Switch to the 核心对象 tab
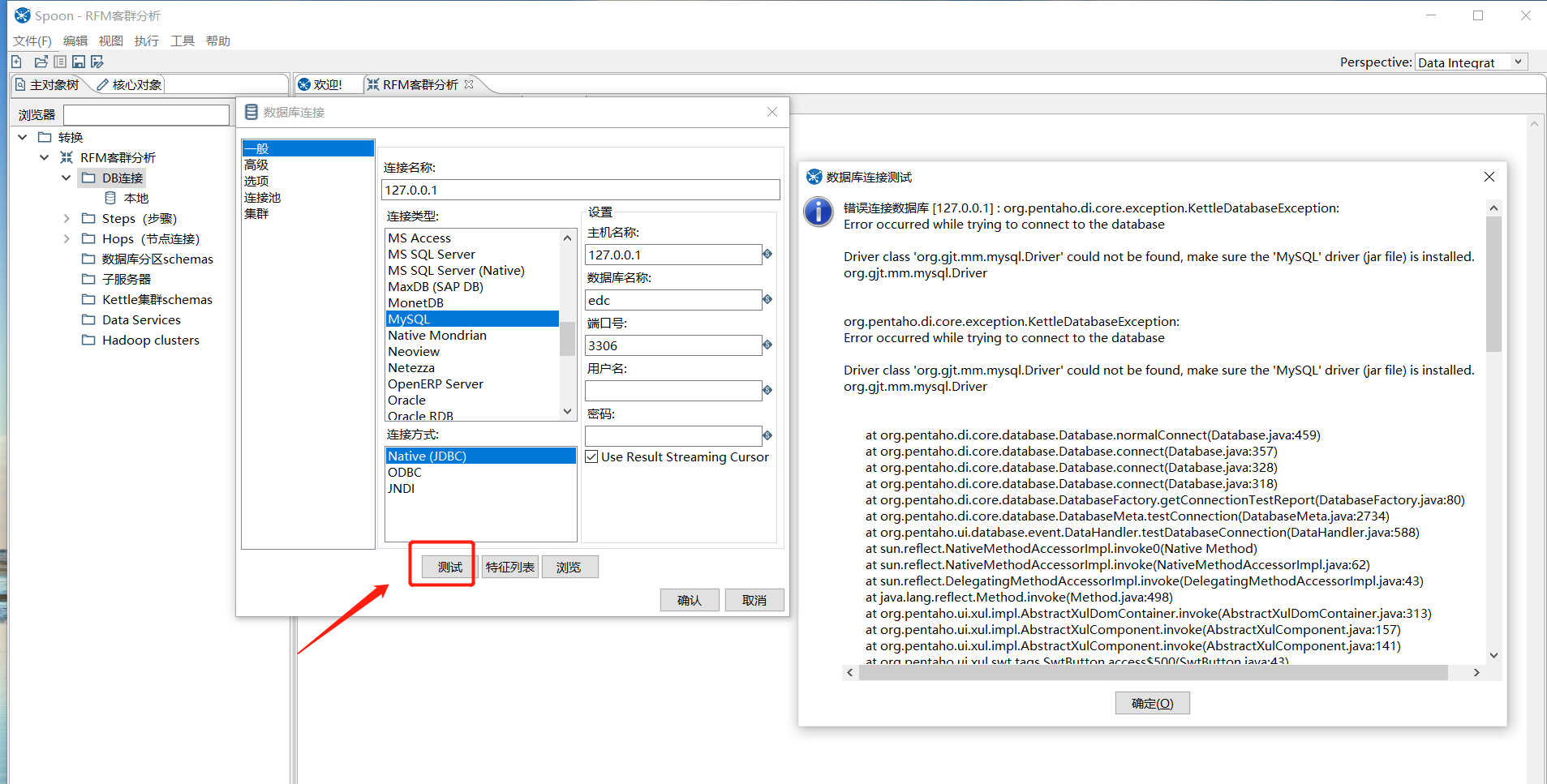 (129, 84)
